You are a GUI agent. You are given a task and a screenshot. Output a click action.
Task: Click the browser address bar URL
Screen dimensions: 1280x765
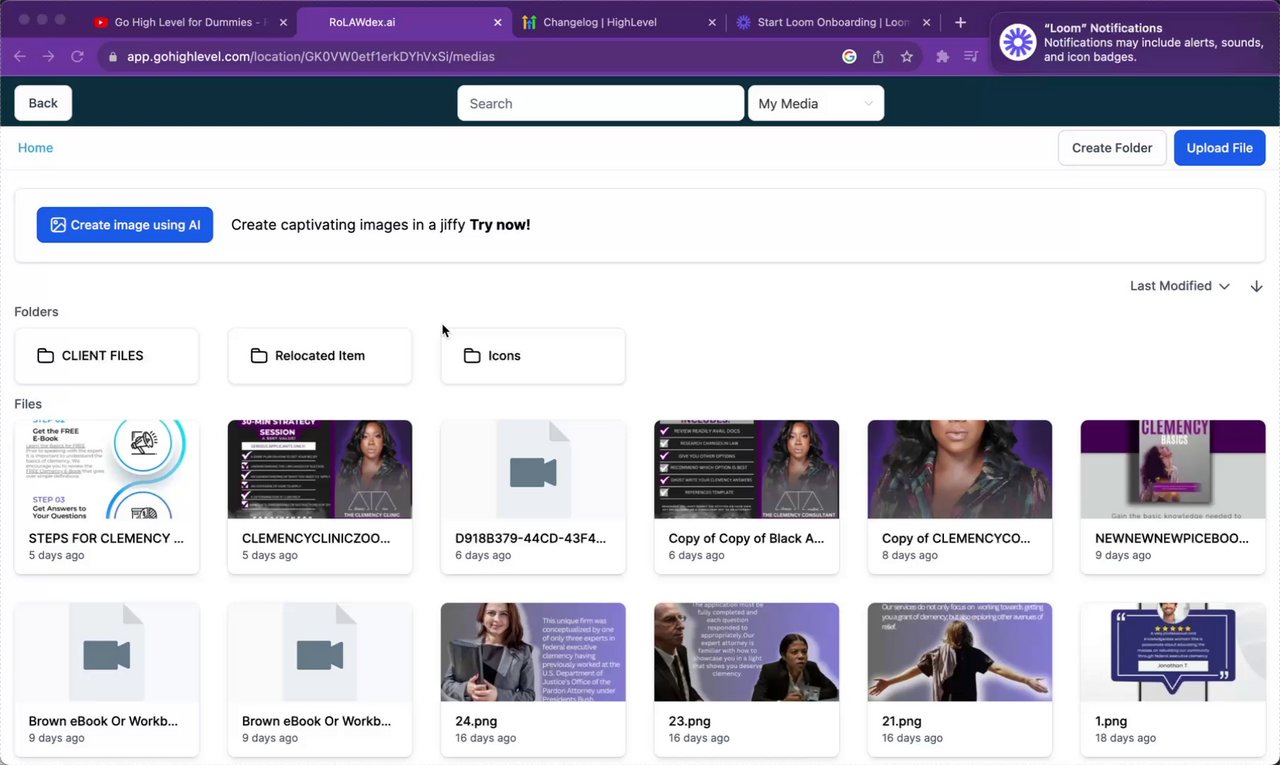[x=311, y=57]
